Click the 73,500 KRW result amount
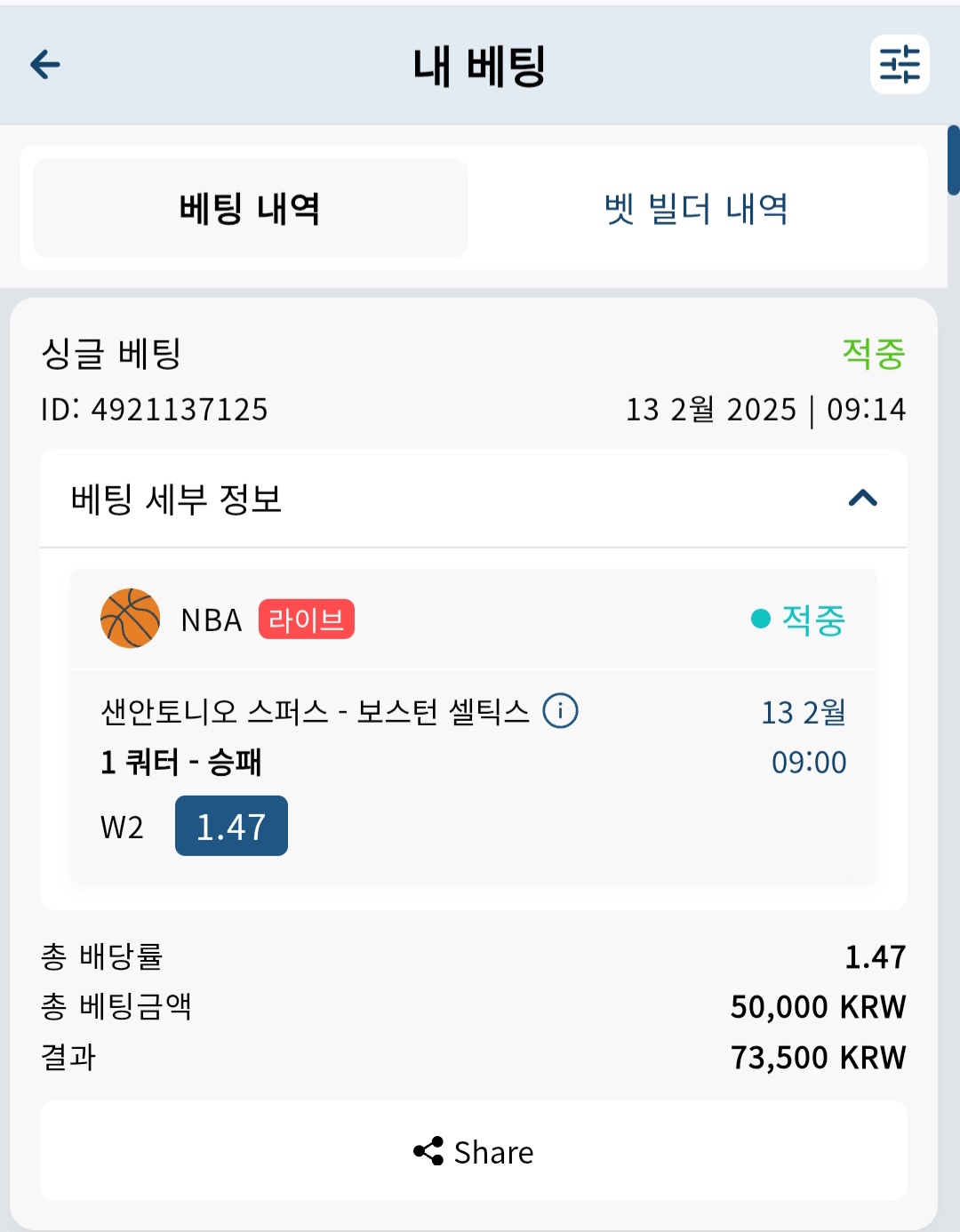This screenshot has width=960, height=1232. point(818,1057)
